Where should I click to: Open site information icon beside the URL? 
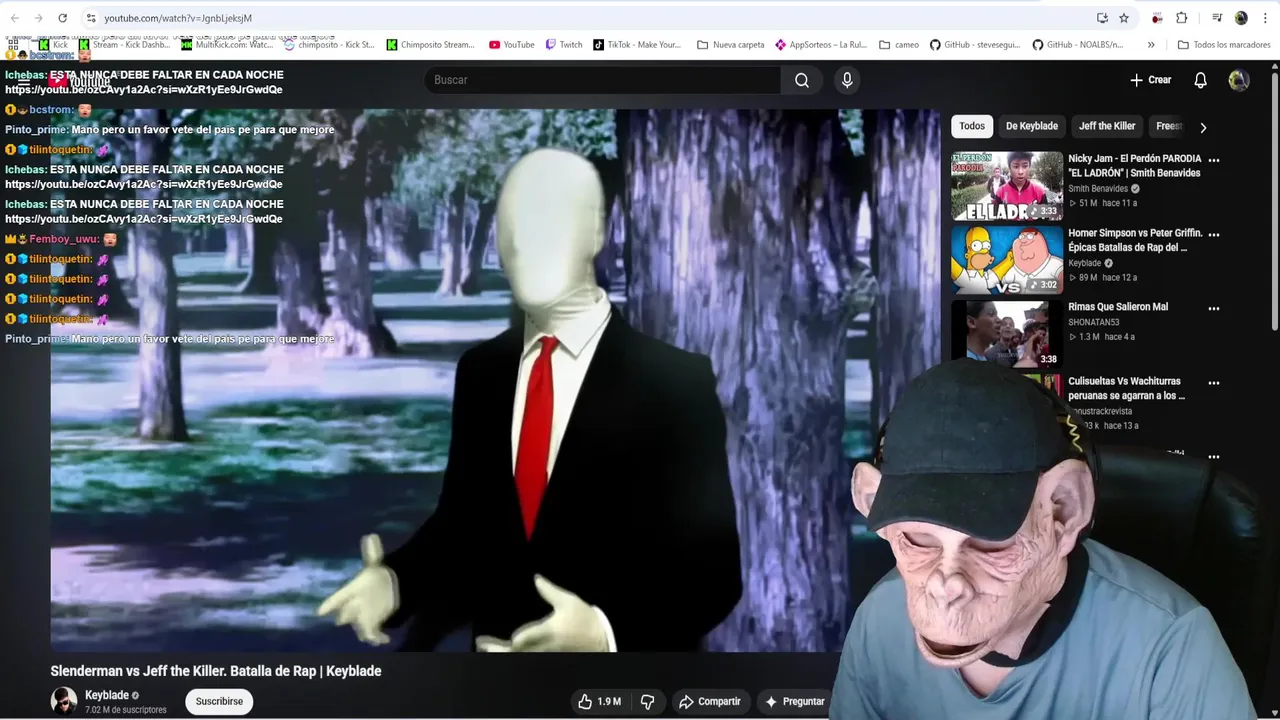[91, 18]
